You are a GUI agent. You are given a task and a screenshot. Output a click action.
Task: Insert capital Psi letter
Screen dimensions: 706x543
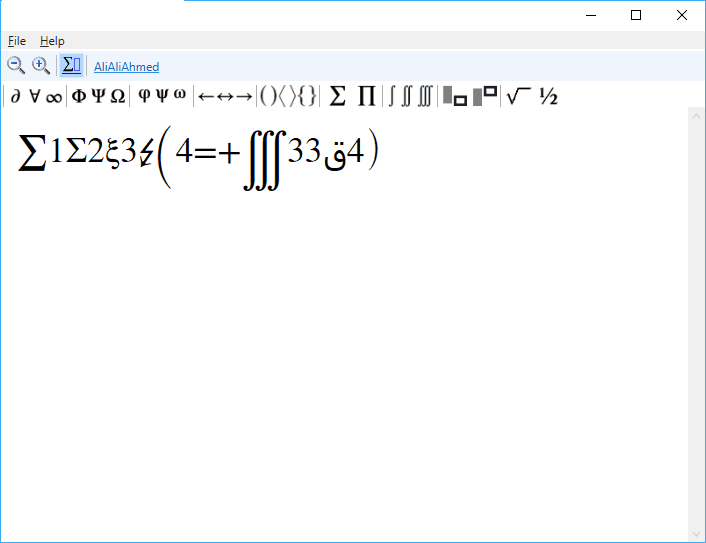point(98,96)
